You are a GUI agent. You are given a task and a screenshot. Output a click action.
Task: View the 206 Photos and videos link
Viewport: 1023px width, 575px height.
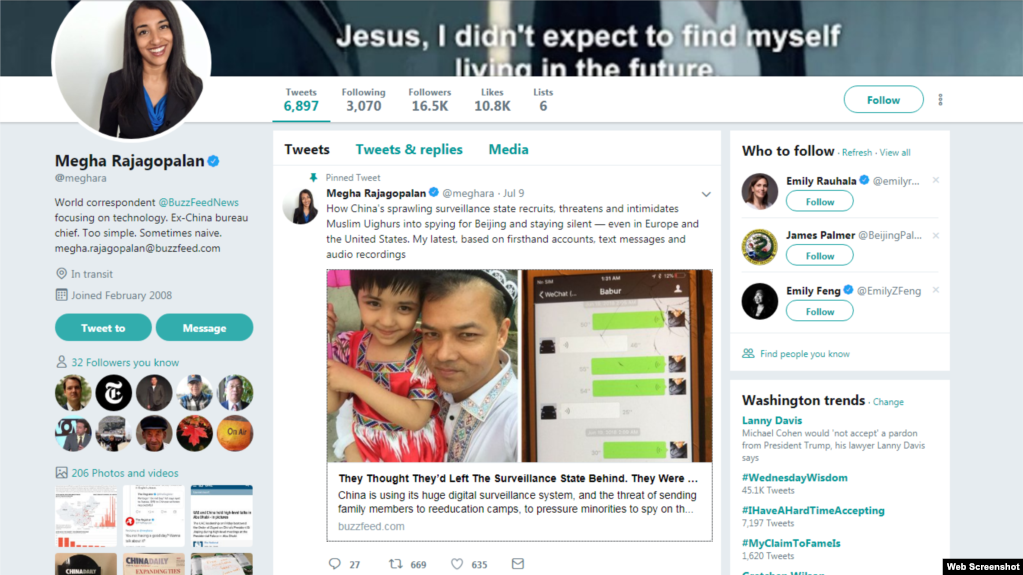click(x=125, y=473)
